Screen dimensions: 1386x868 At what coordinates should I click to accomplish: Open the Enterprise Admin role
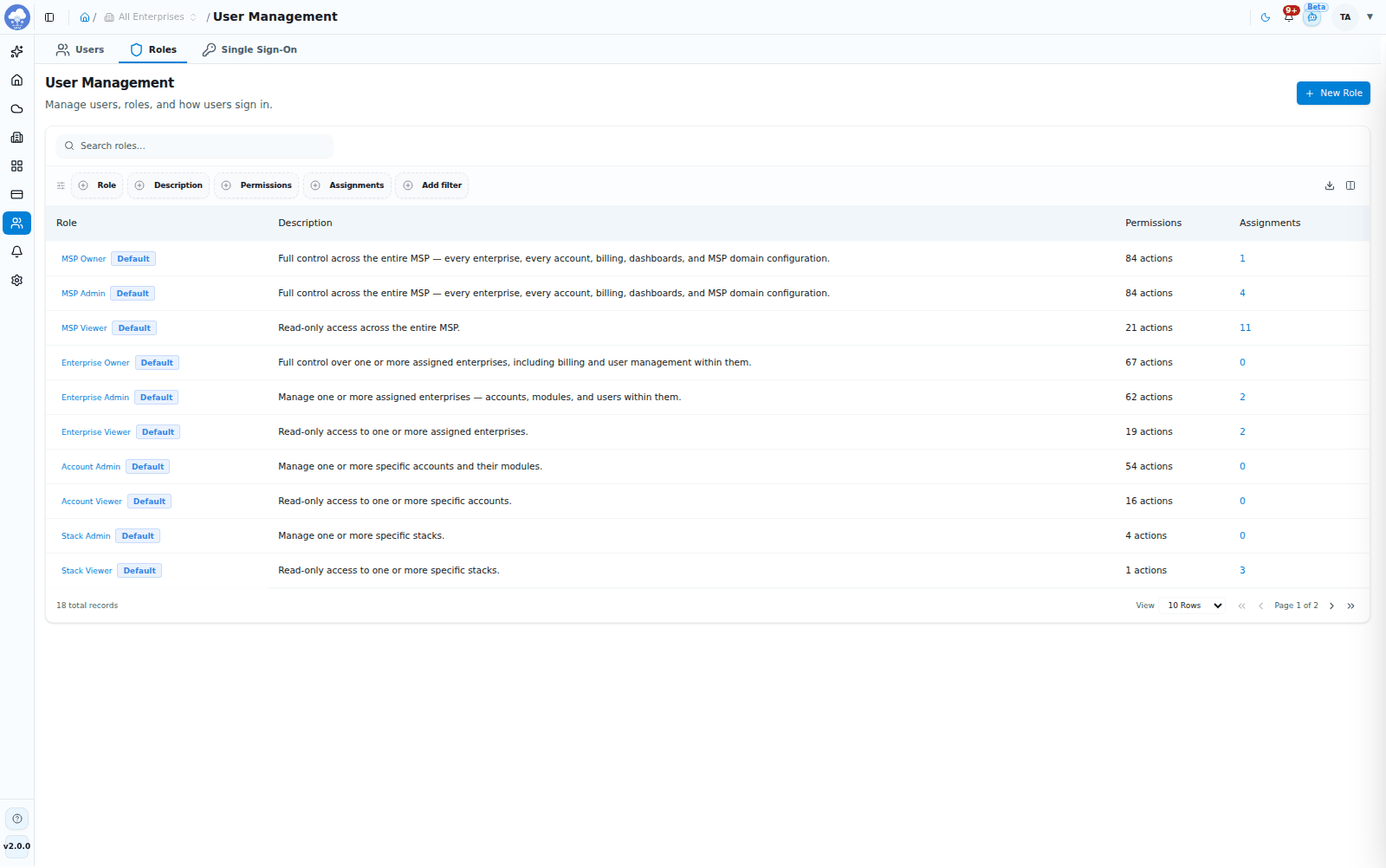(95, 398)
